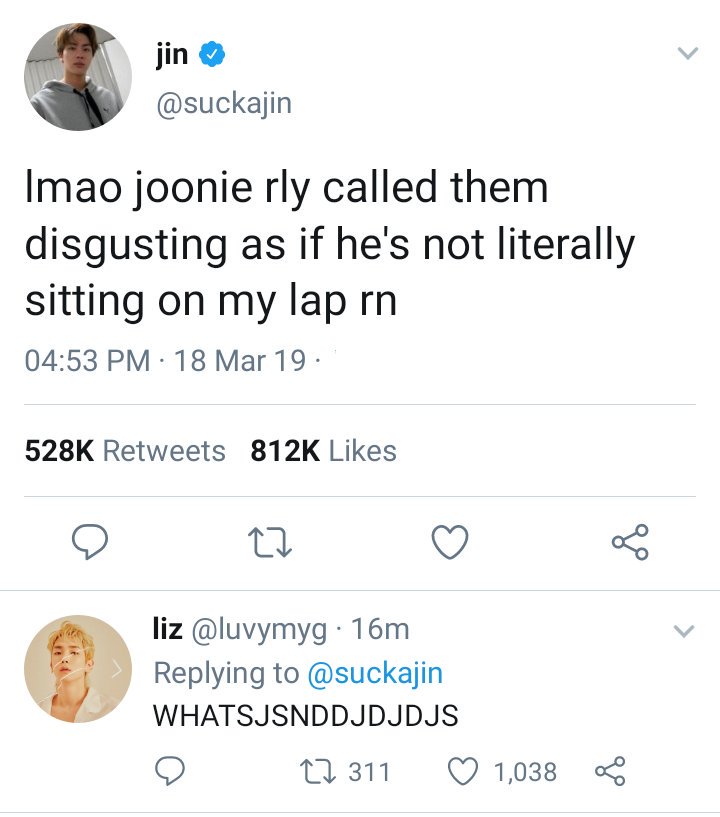
Task: Retweet jin's main tweet
Action: [269, 543]
